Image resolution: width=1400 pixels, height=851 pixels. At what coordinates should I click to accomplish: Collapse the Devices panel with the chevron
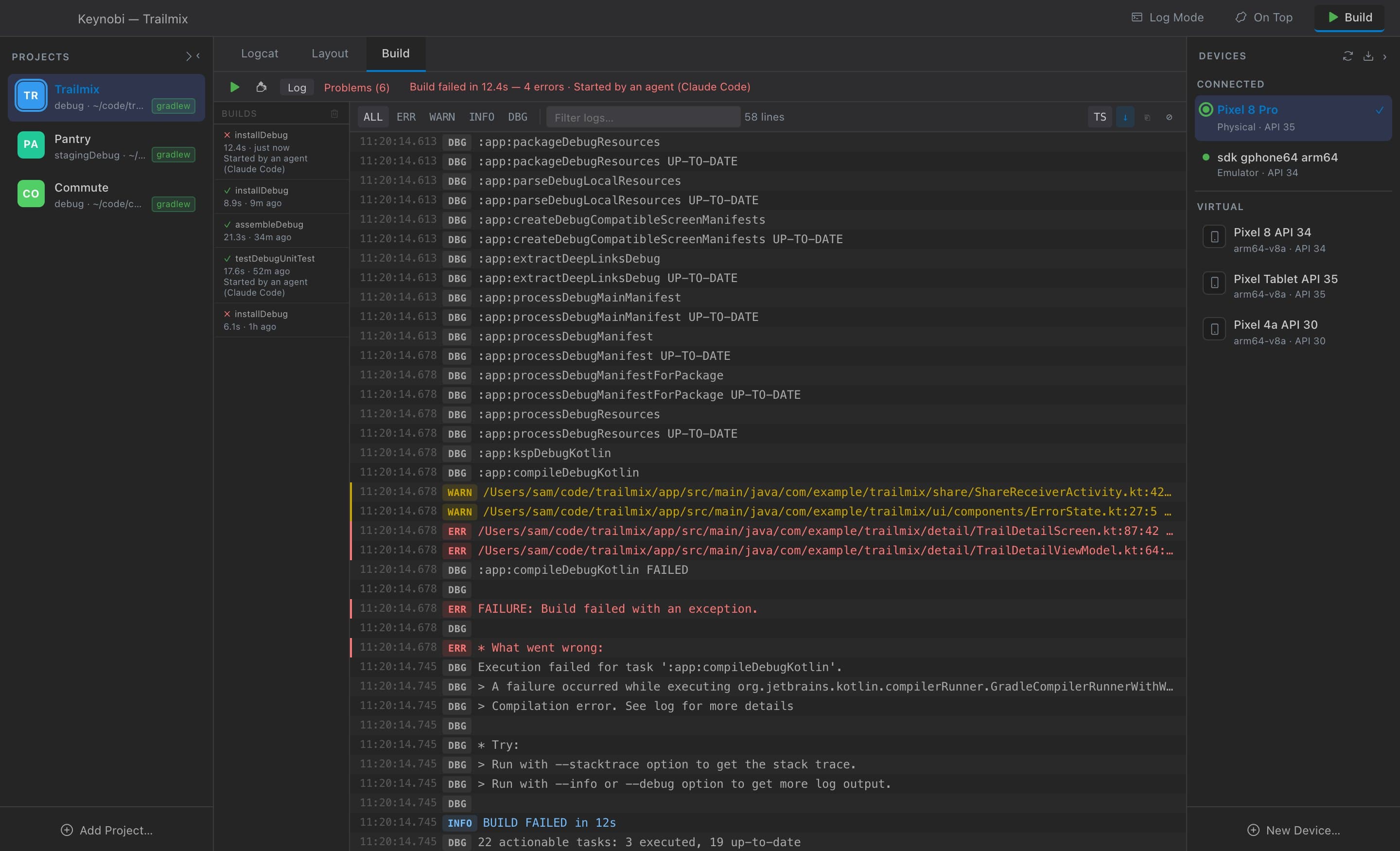(1384, 56)
